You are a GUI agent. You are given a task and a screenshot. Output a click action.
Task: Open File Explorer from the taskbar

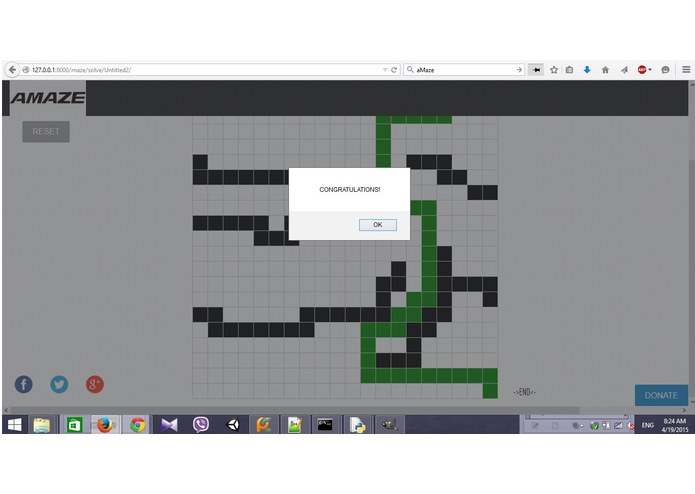pos(42,425)
